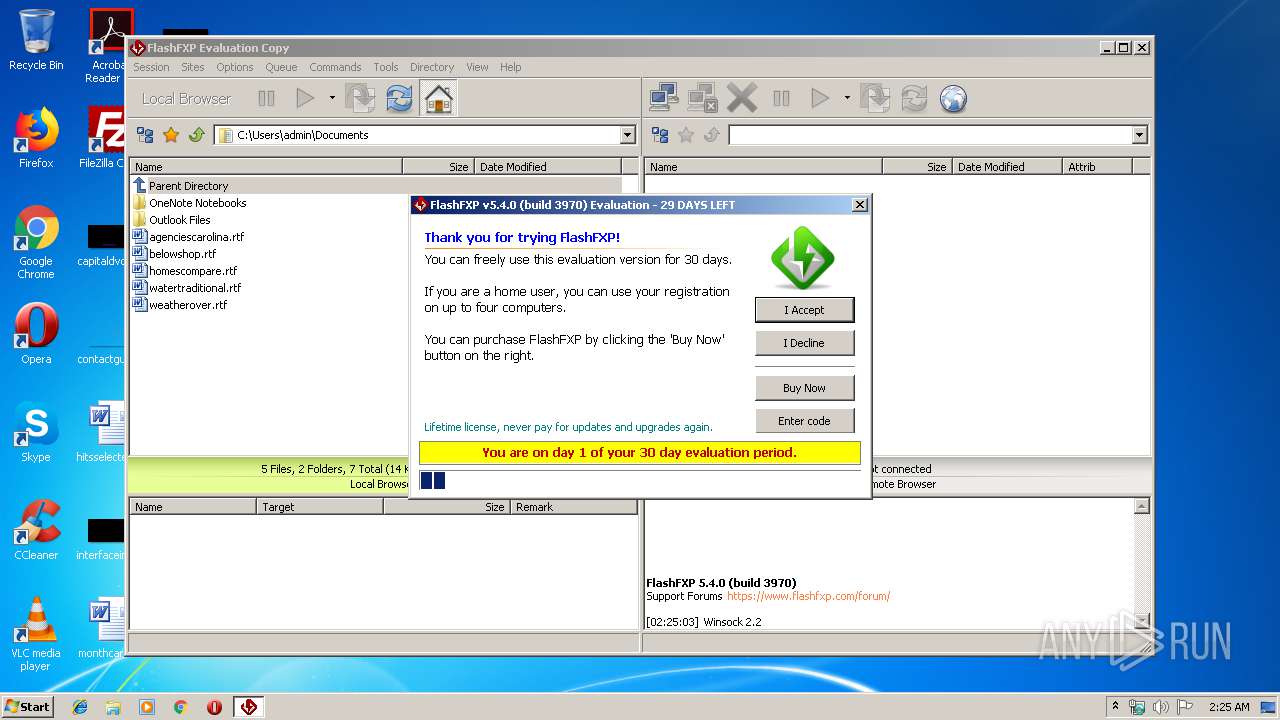
Task: Click the Windows Start button
Action: (27, 706)
